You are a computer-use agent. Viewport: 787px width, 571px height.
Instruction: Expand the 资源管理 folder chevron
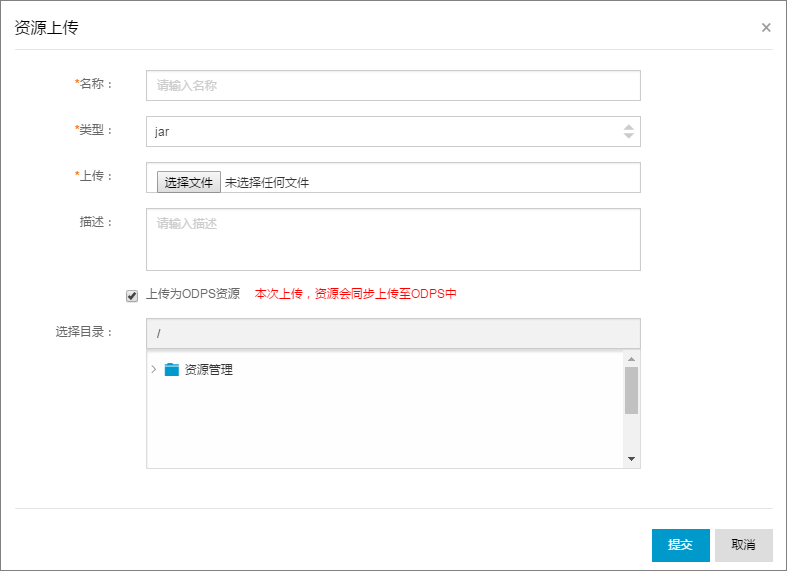154,369
